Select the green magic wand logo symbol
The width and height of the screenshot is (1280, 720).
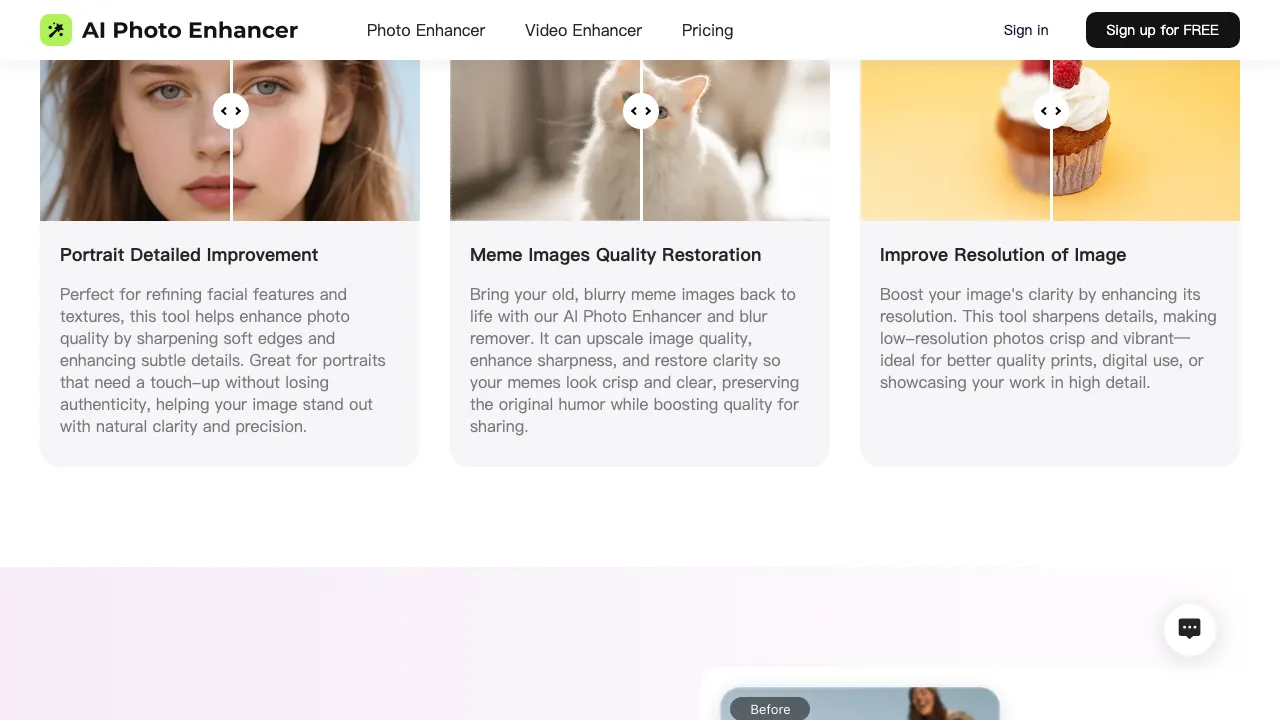coord(56,30)
